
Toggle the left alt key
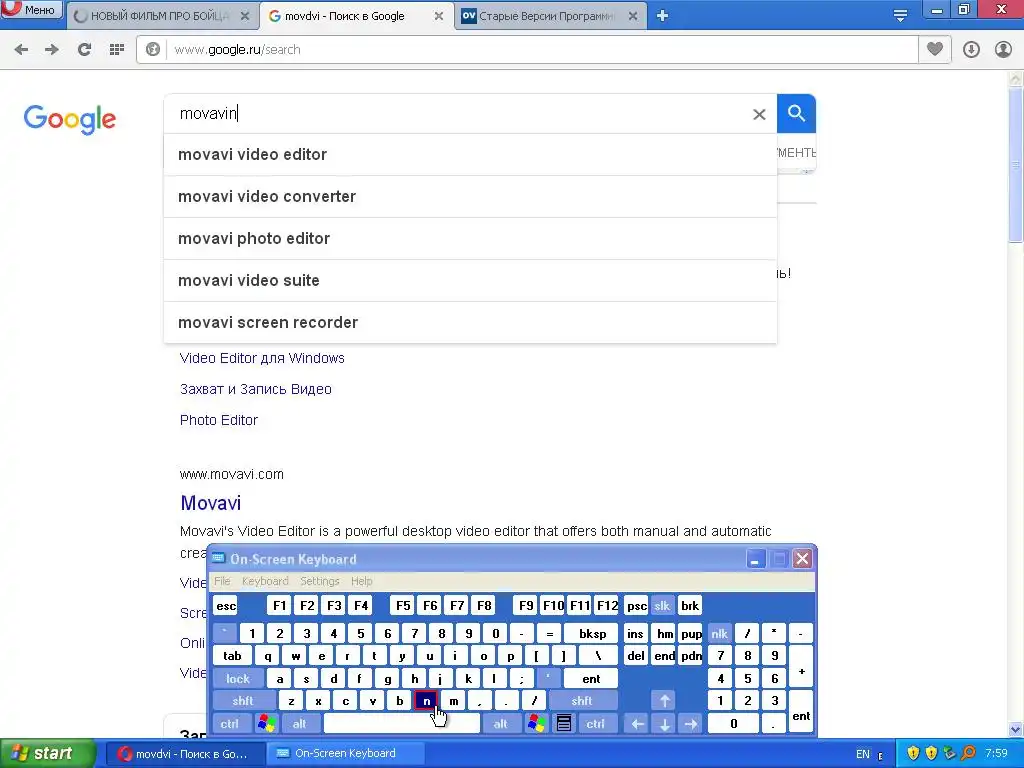pos(300,724)
